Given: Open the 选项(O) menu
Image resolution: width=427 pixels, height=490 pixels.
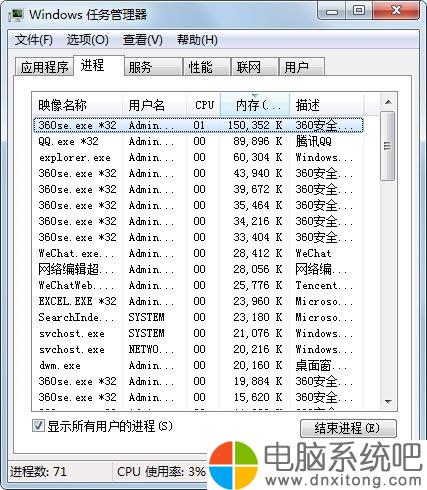Looking at the screenshot, I should (x=88, y=40).
